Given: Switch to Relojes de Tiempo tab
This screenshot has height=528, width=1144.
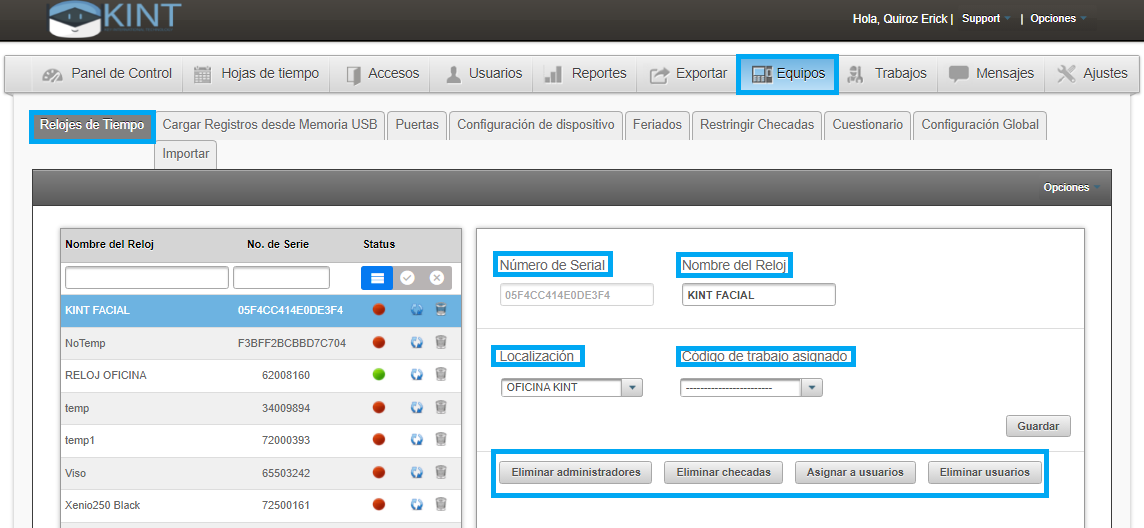Looking at the screenshot, I should coord(92,125).
